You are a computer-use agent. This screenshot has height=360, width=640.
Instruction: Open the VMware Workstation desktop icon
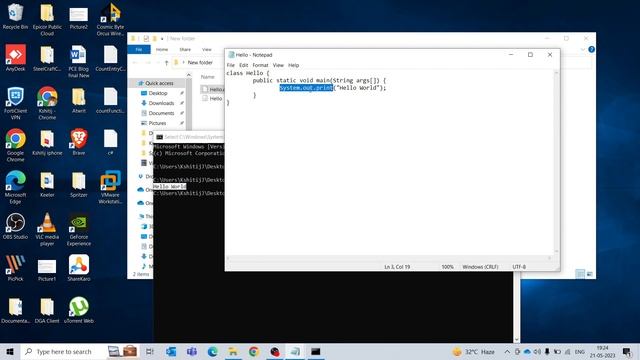point(110,187)
